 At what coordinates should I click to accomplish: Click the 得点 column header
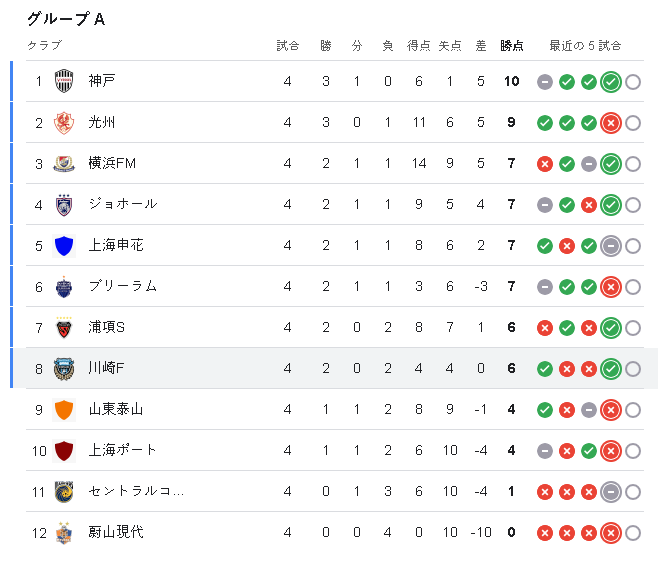pos(419,45)
